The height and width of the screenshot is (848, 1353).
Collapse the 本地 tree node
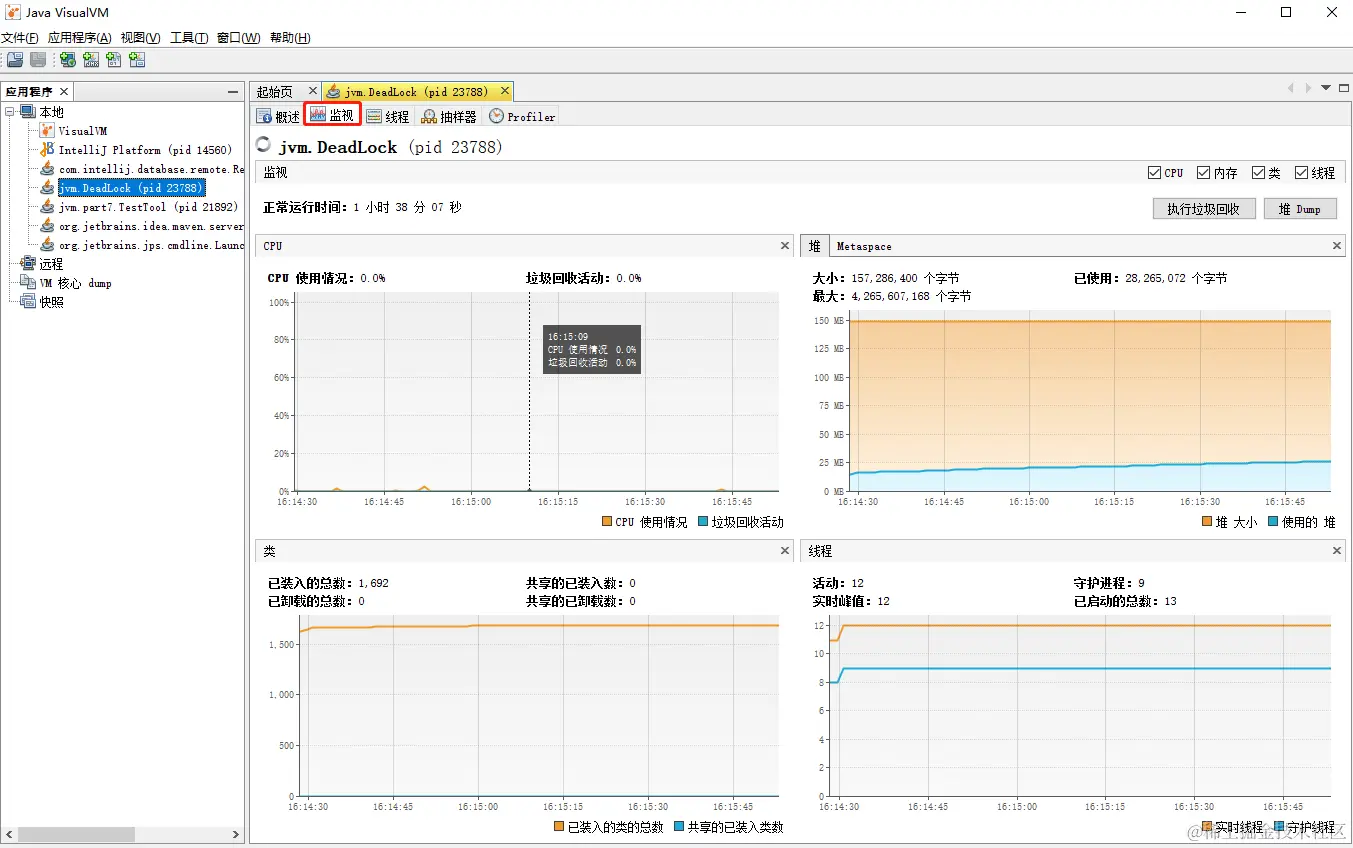(9, 112)
